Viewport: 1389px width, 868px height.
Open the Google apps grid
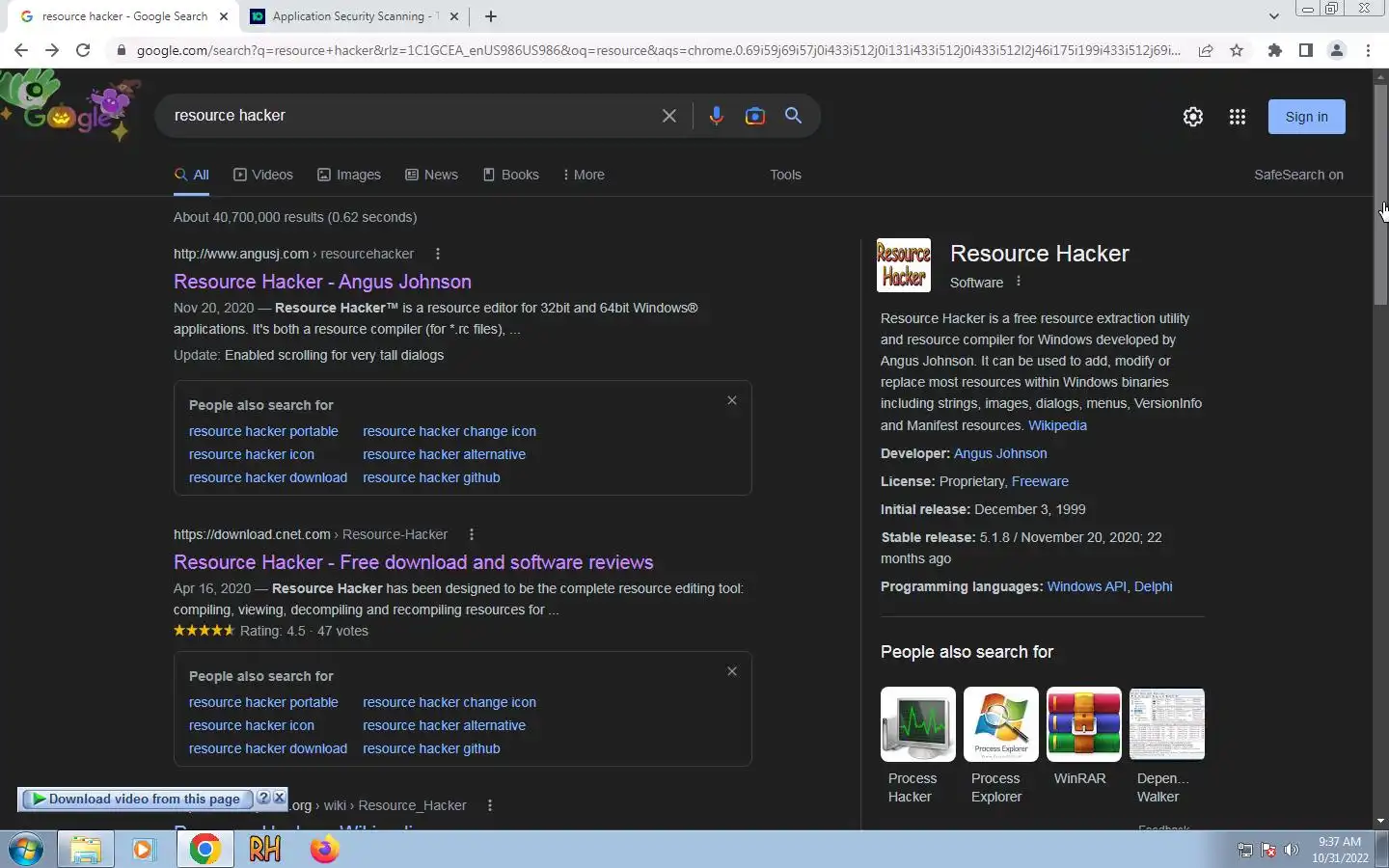(x=1238, y=117)
